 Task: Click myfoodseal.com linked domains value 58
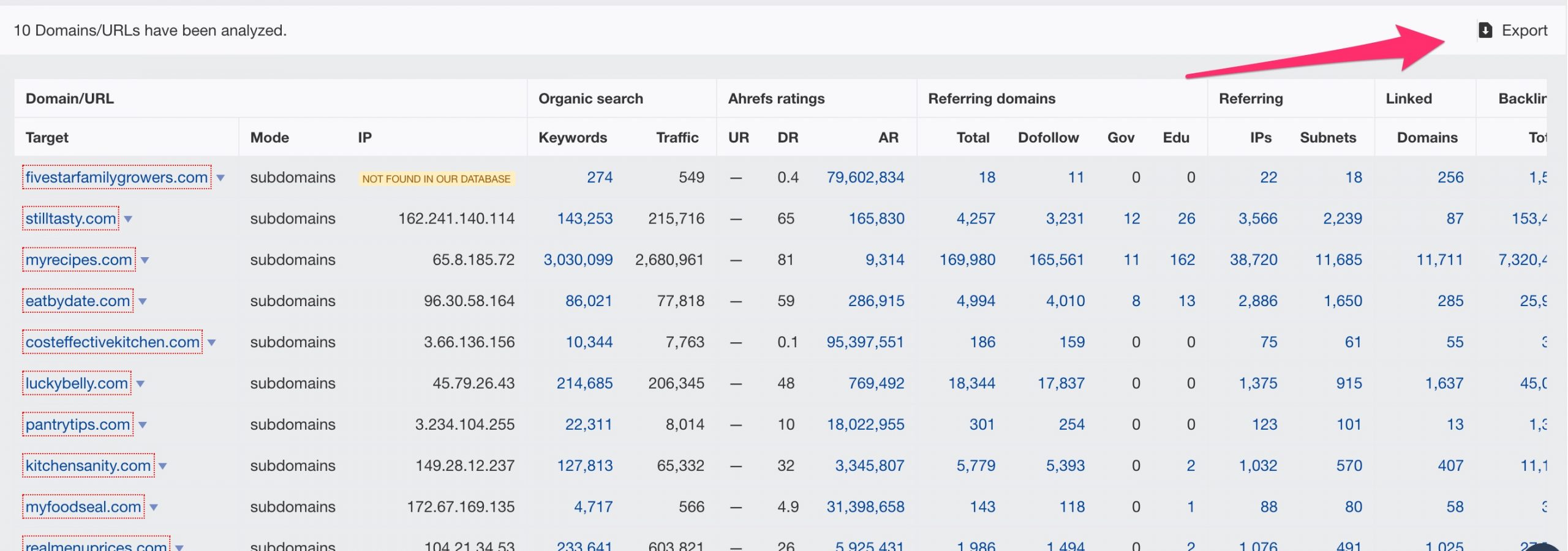tap(1455, 506)
